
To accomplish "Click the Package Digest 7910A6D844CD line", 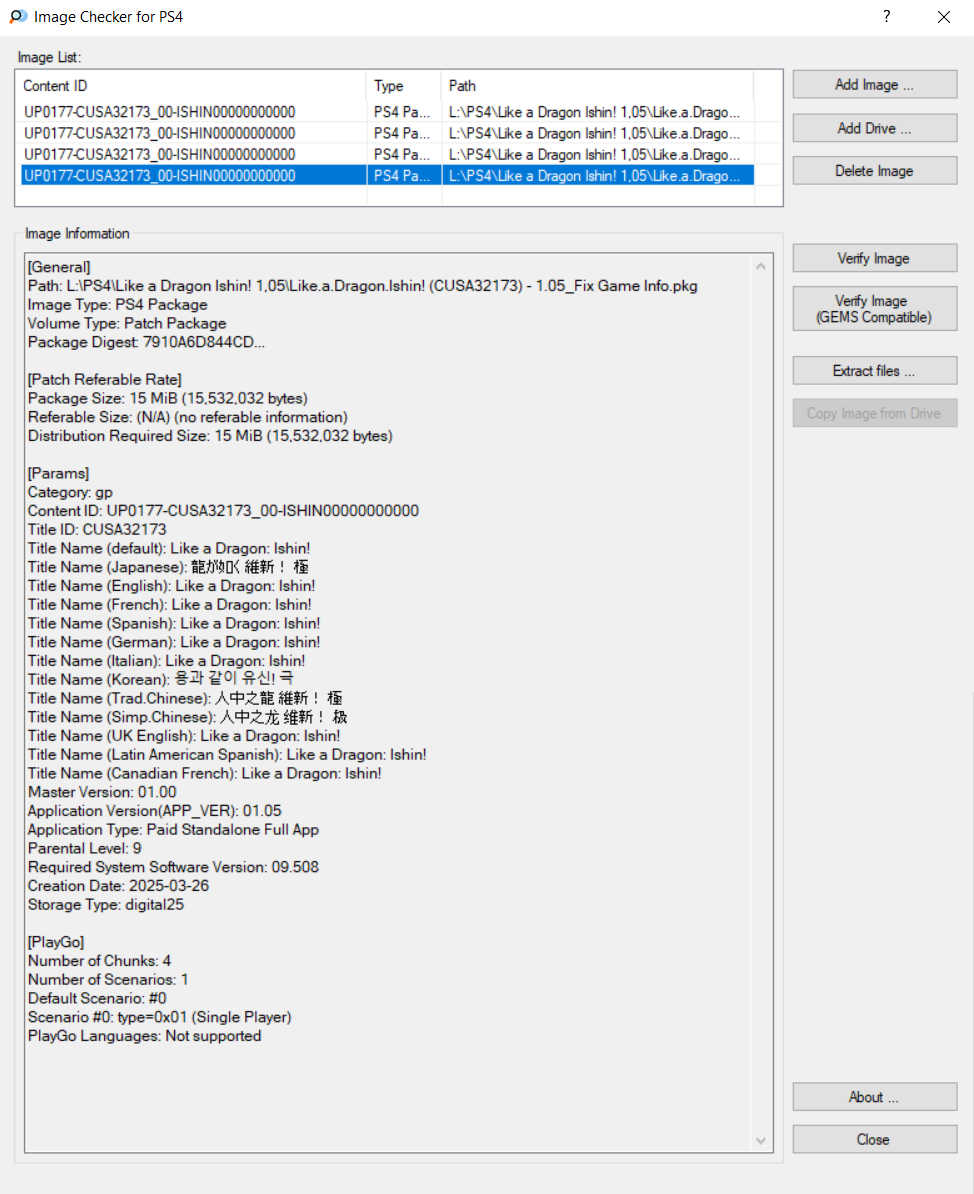I will [146, 343].
